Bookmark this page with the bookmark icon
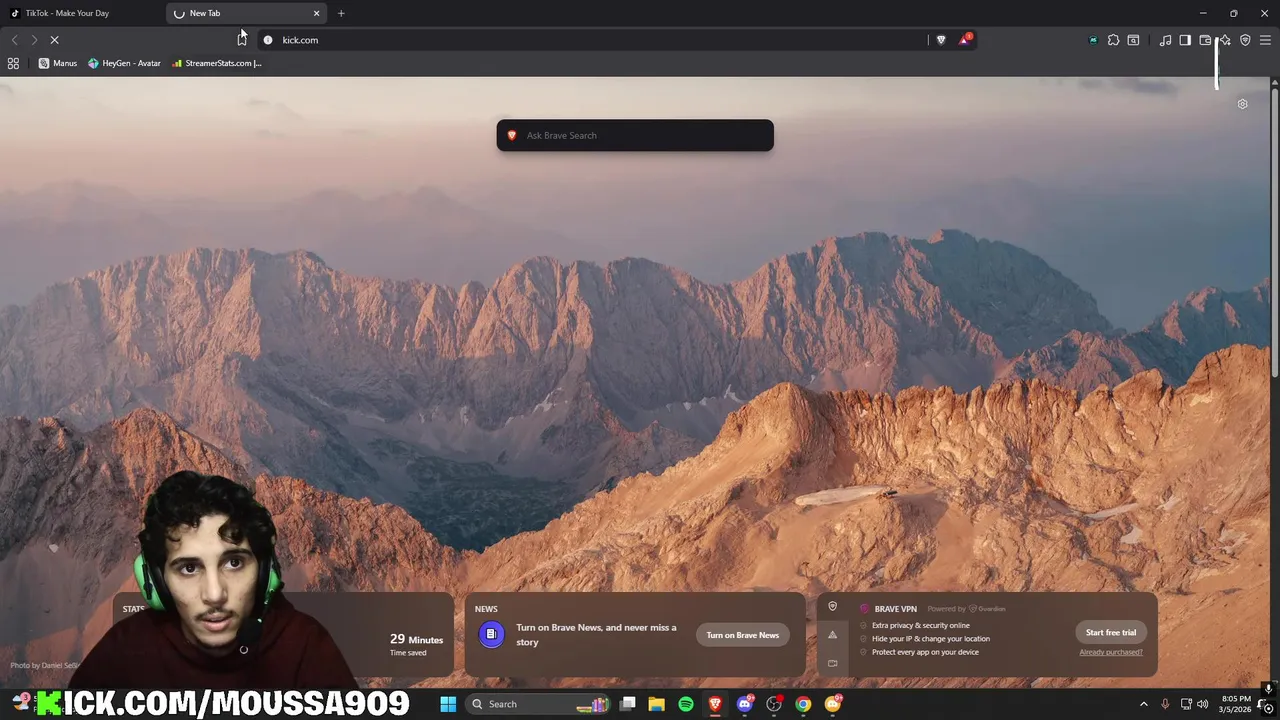1280x720 pixels. click(241, 40)
